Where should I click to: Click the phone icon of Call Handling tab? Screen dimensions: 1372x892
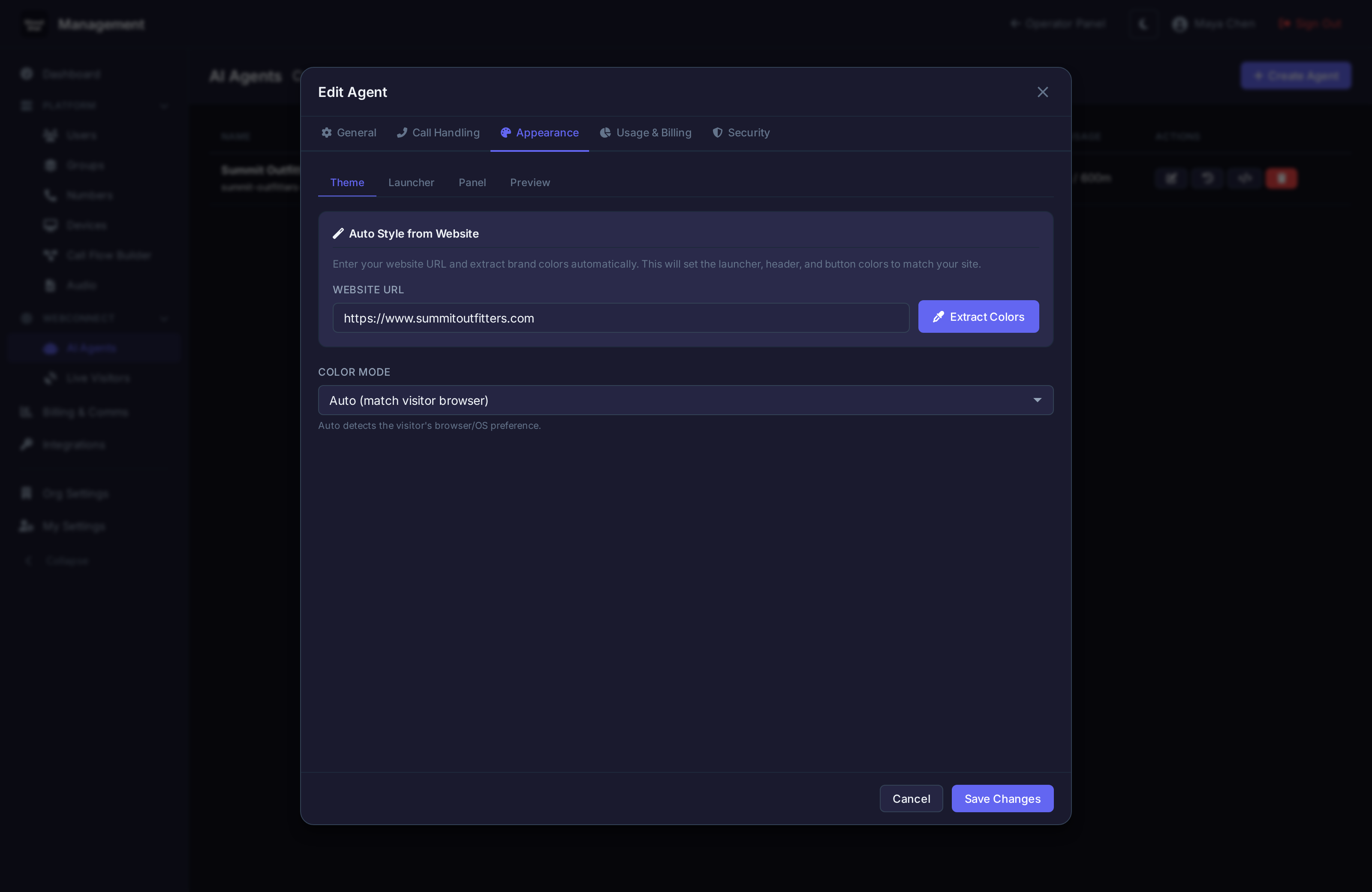pos(402,133)
